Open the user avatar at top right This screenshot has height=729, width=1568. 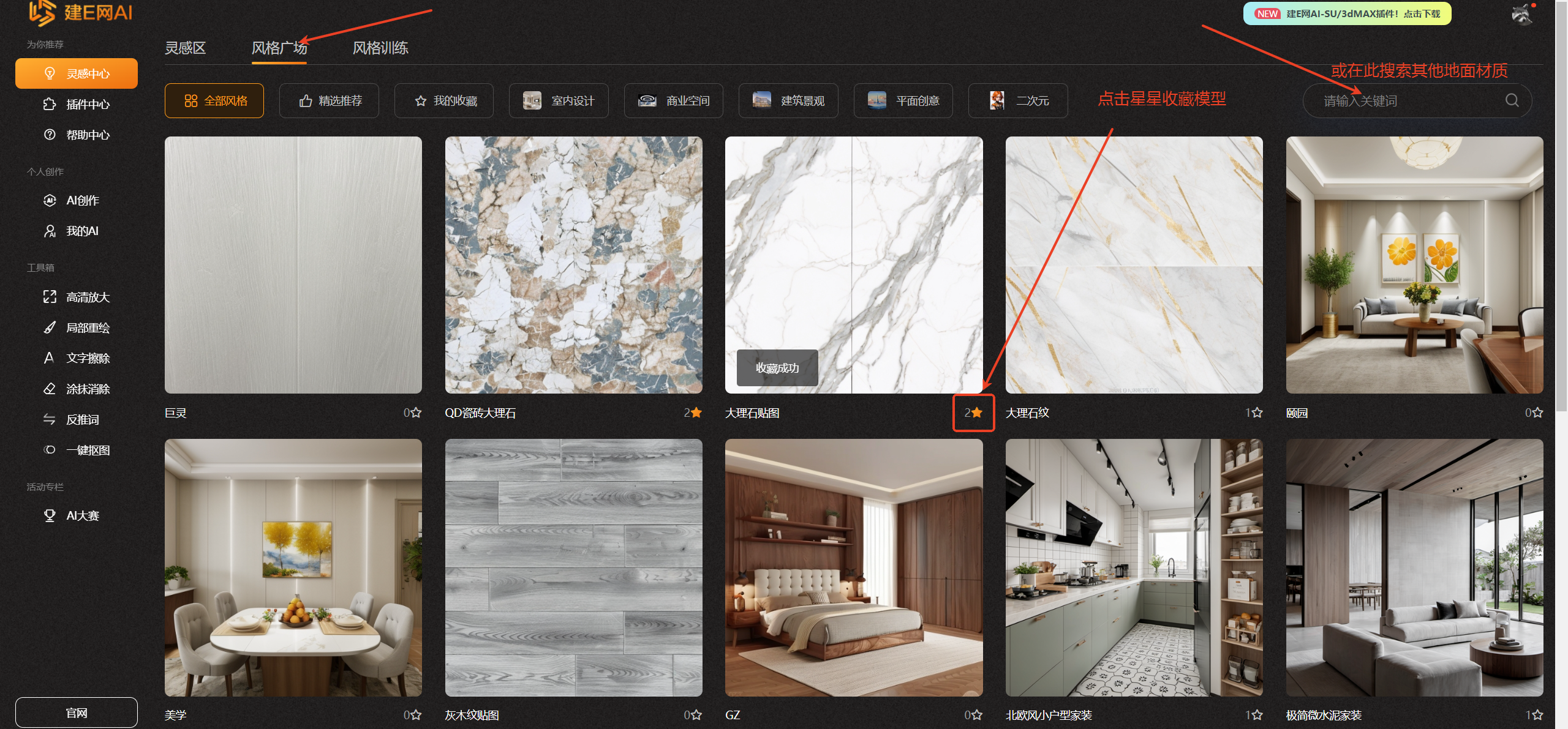coord(1522,13)
